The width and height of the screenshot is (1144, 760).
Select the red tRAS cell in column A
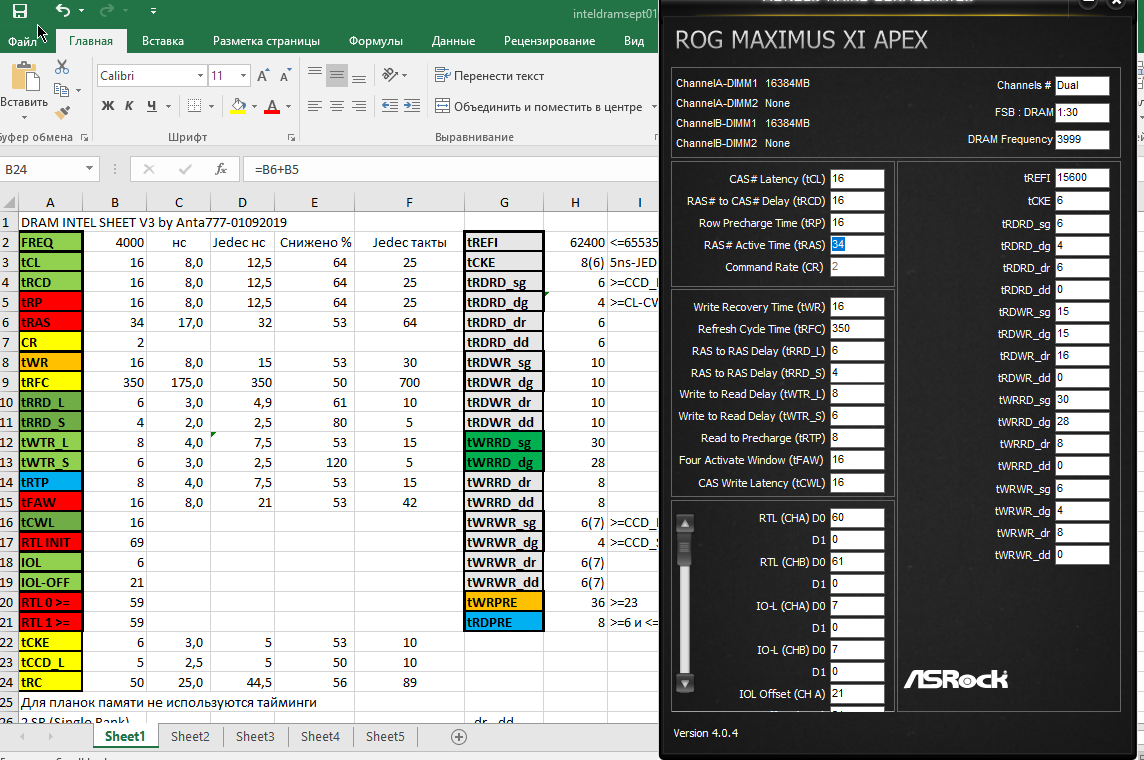[x=50, y=322]
